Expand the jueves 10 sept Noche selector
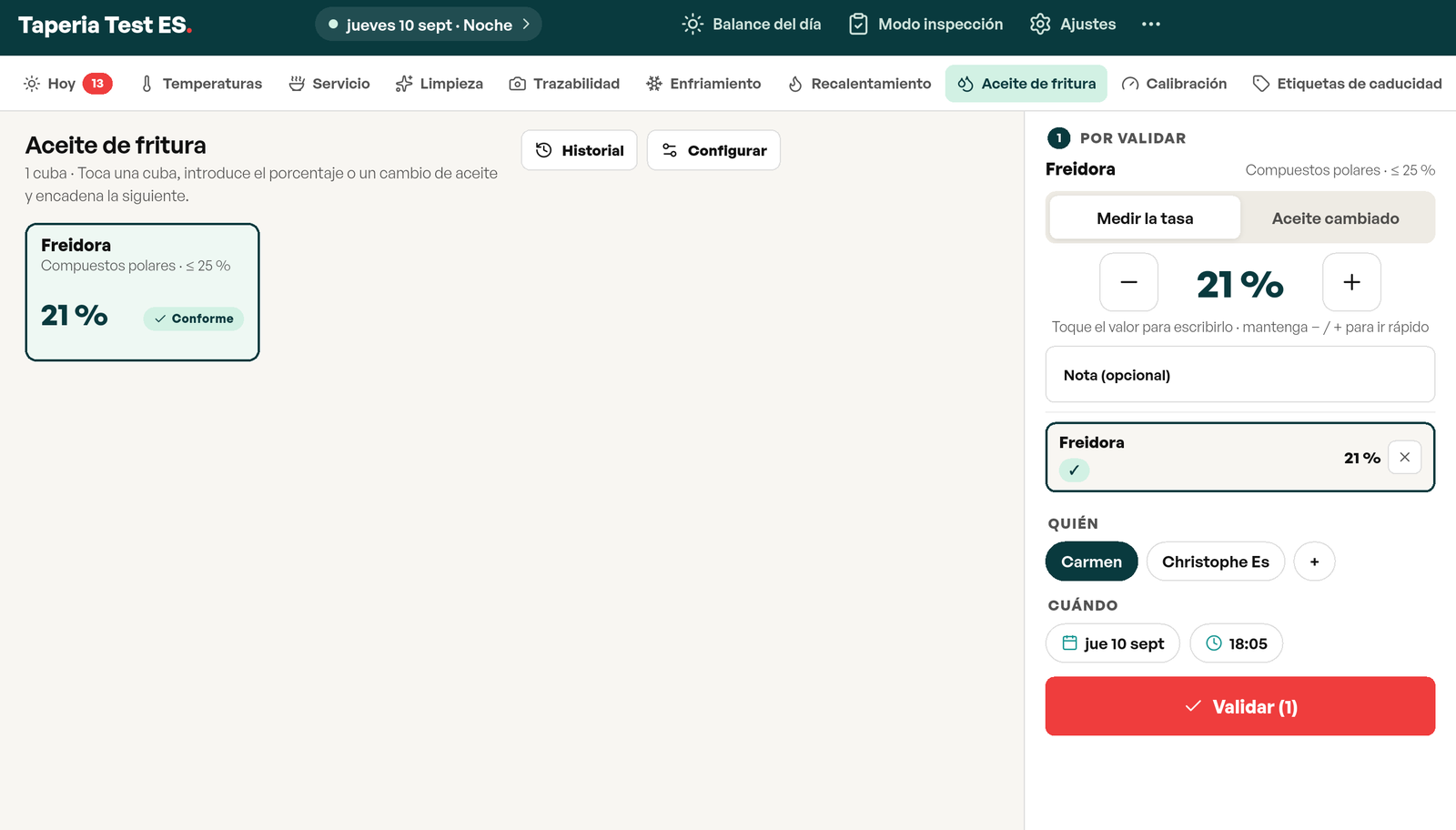1456x830 pixels. click(x=429, y=25)
